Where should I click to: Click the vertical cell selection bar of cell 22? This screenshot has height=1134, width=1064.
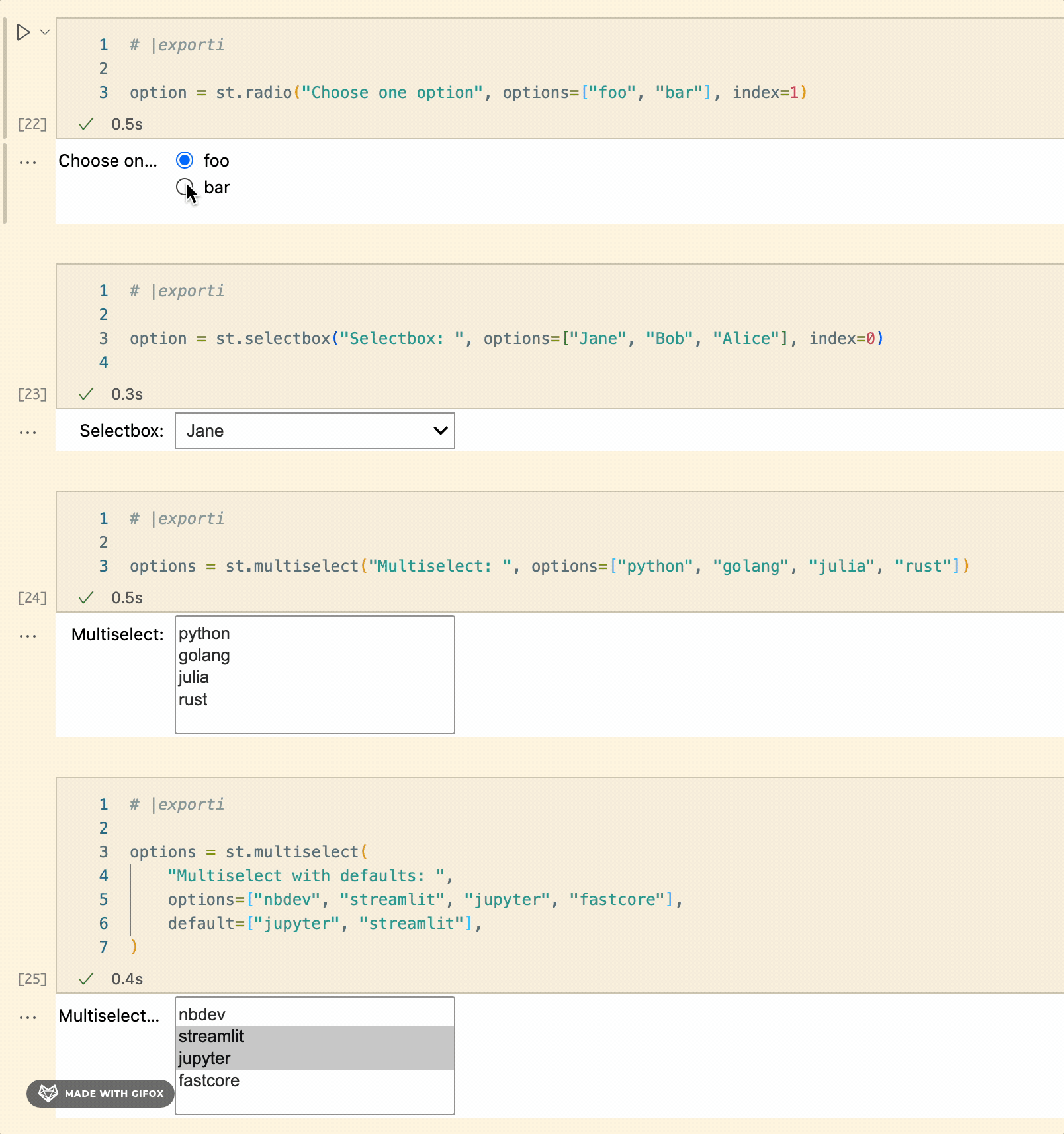[5, 76]
